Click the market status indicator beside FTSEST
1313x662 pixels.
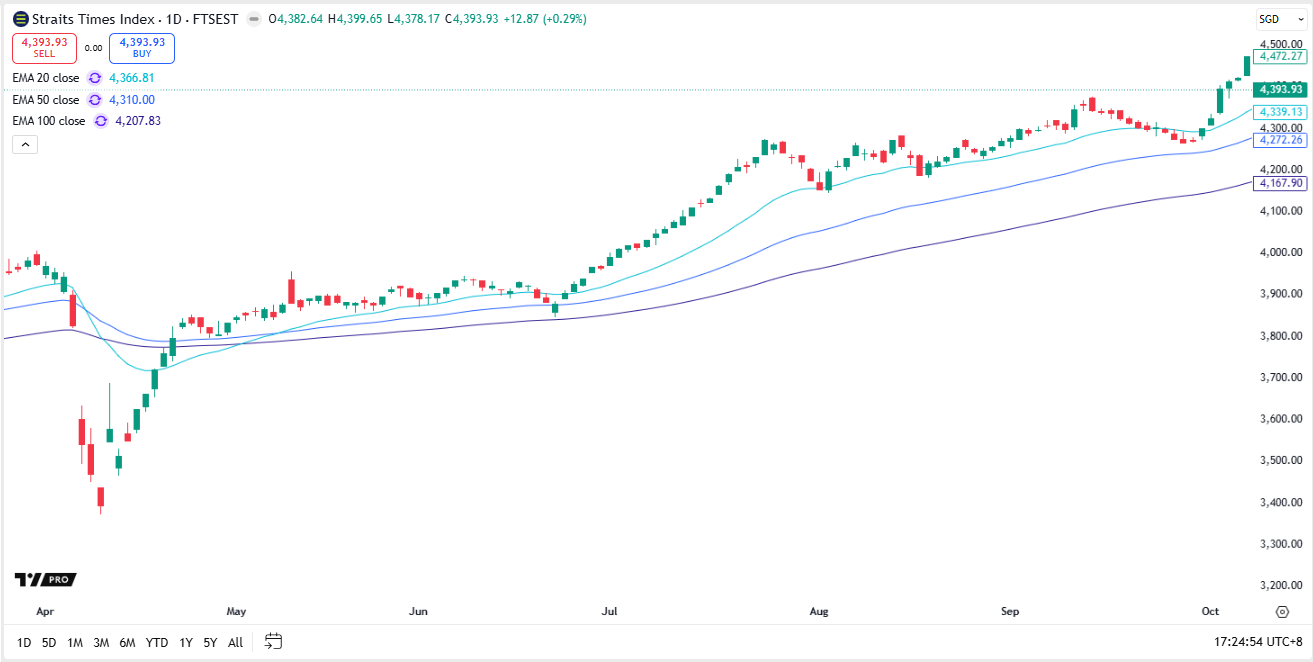(x=255, y=19)
